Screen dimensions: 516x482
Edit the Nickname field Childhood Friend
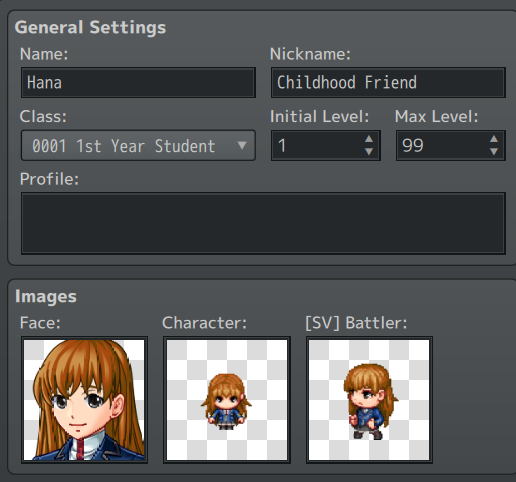pyautogui.click(x=388, y=83)
